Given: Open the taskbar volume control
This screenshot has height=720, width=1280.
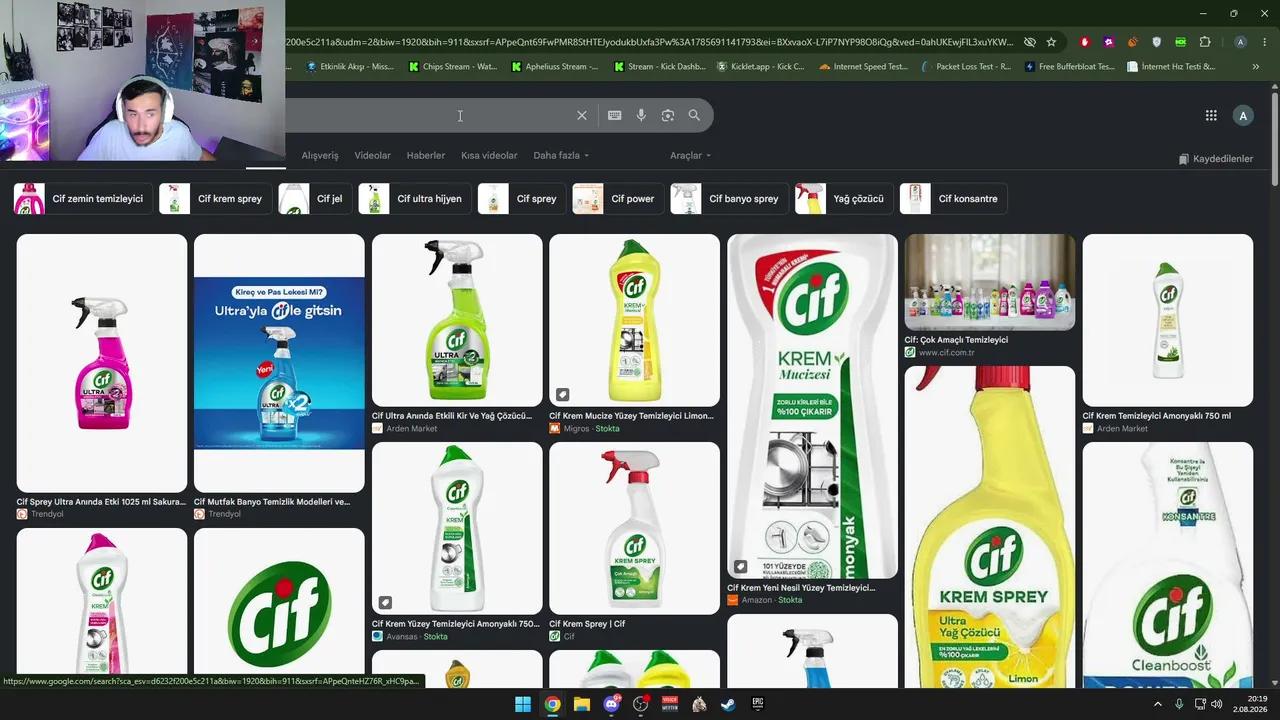Looking at the screenshot, I should 1217,704.
